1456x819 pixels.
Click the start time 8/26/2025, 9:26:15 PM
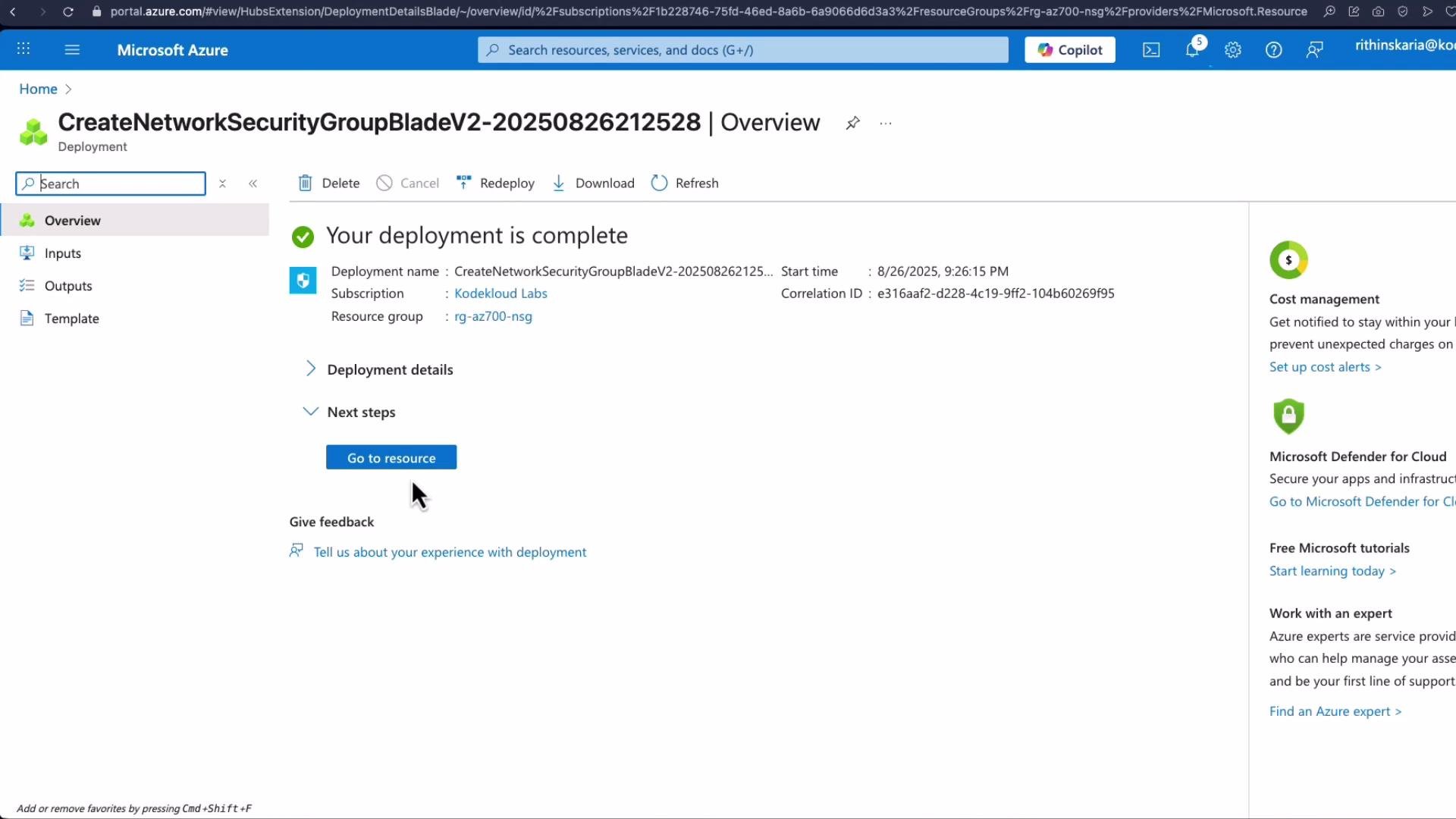pos(943,271)
